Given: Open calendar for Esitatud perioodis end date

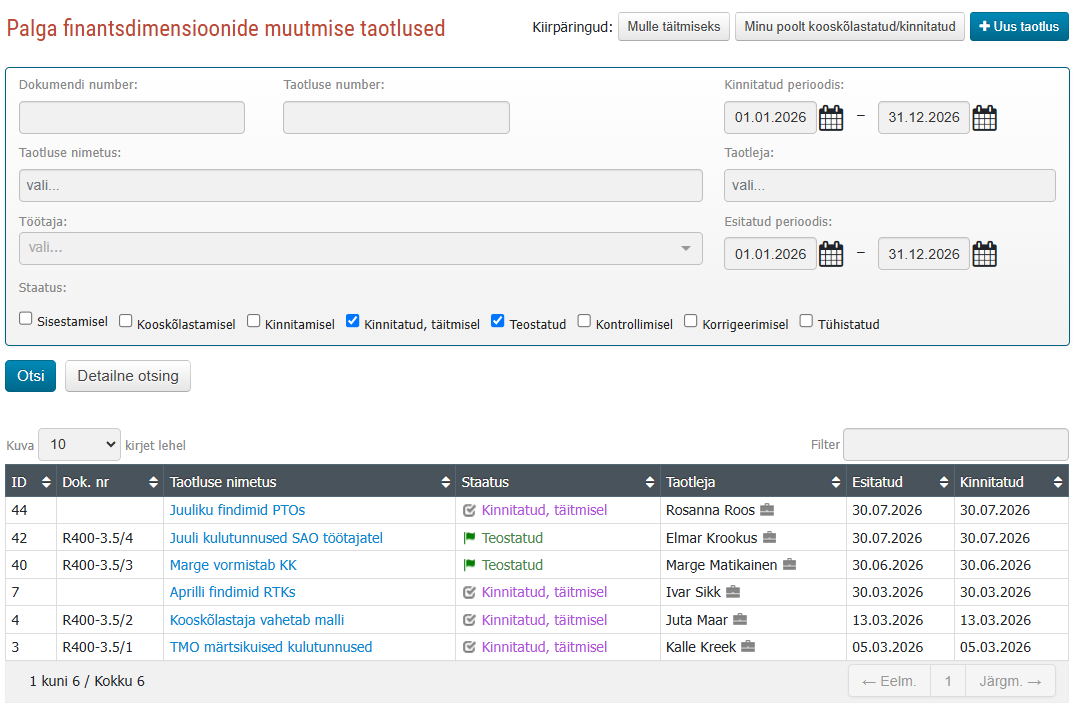Looking at the screenshot, I should coord(984,254).
